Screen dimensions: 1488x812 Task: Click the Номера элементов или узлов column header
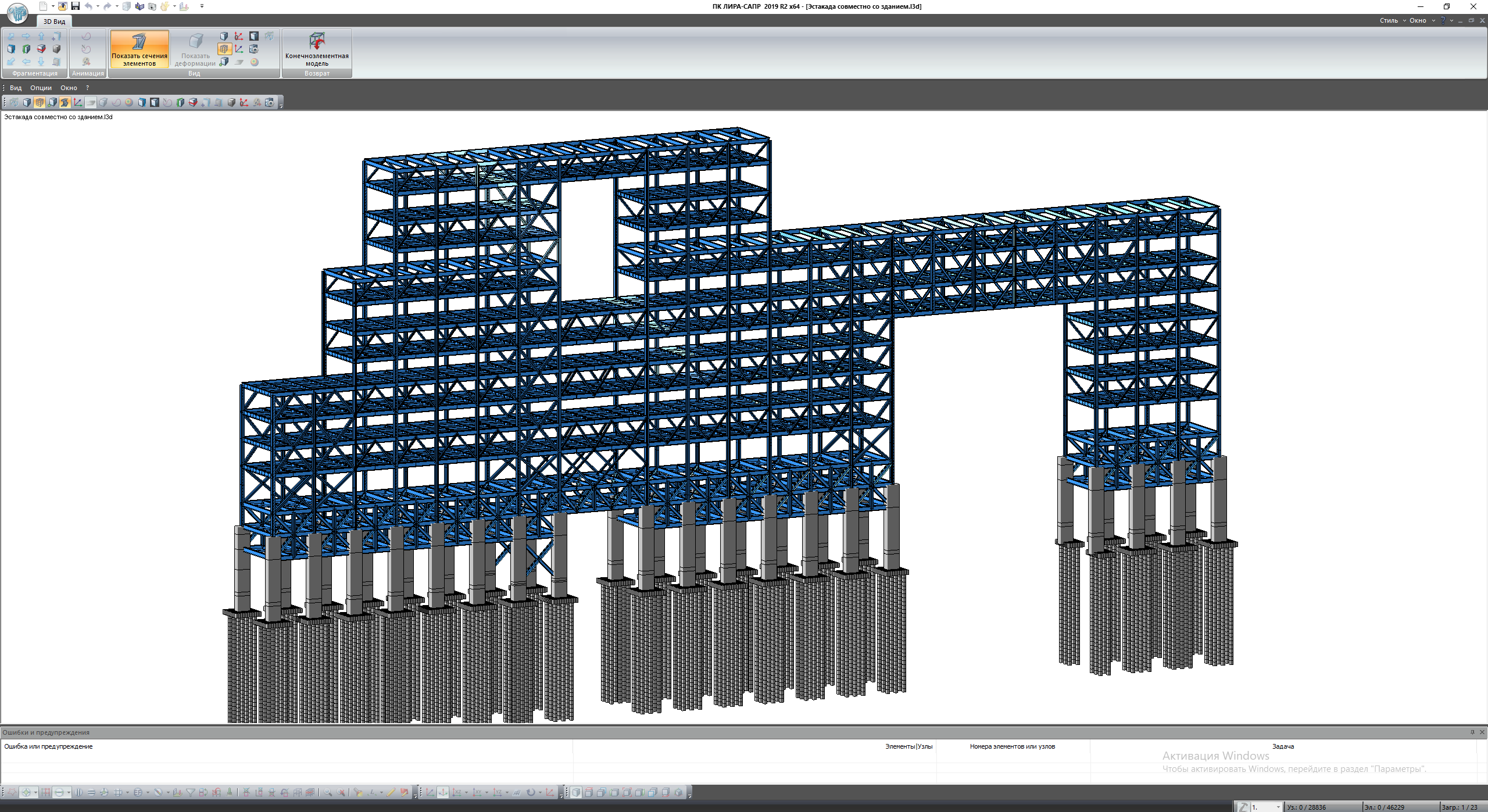1012,746
